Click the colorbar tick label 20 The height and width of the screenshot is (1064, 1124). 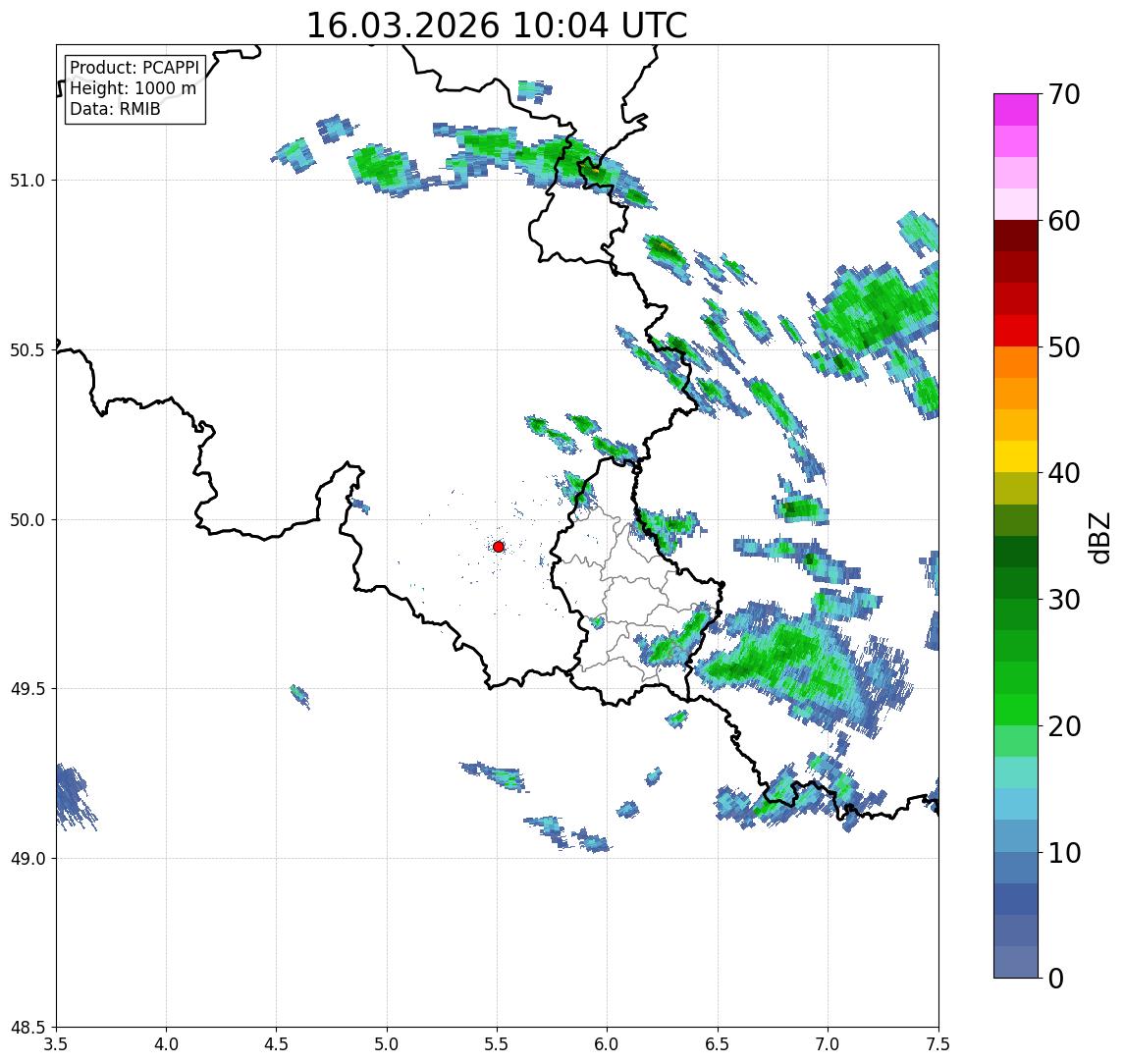coord(1063,726)
